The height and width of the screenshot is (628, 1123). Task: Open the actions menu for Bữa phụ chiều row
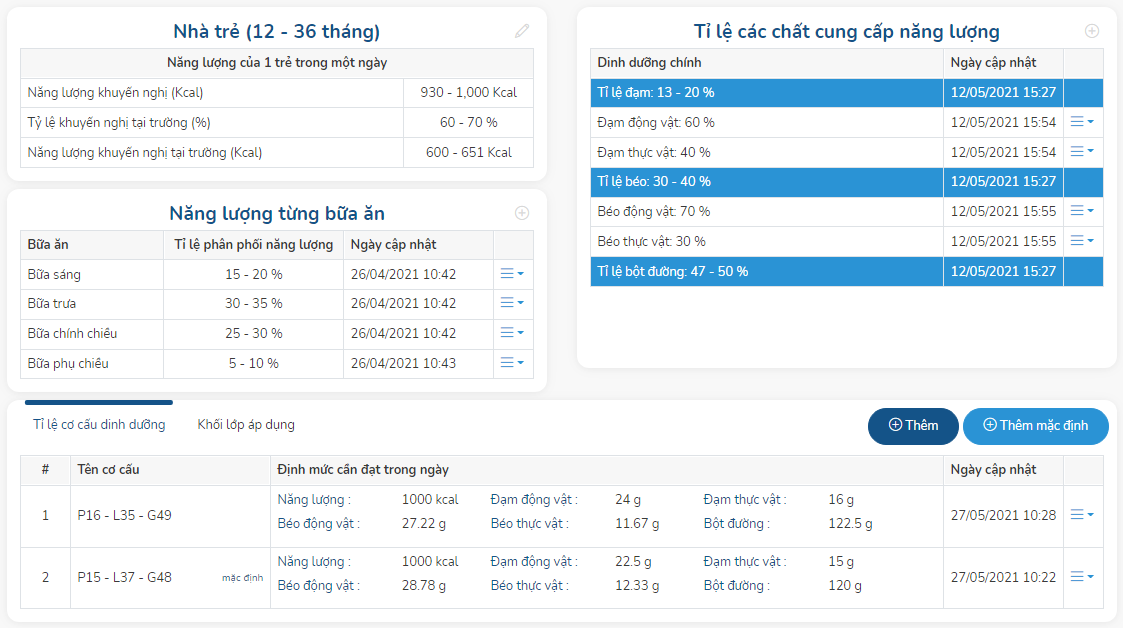coord(511,363)
